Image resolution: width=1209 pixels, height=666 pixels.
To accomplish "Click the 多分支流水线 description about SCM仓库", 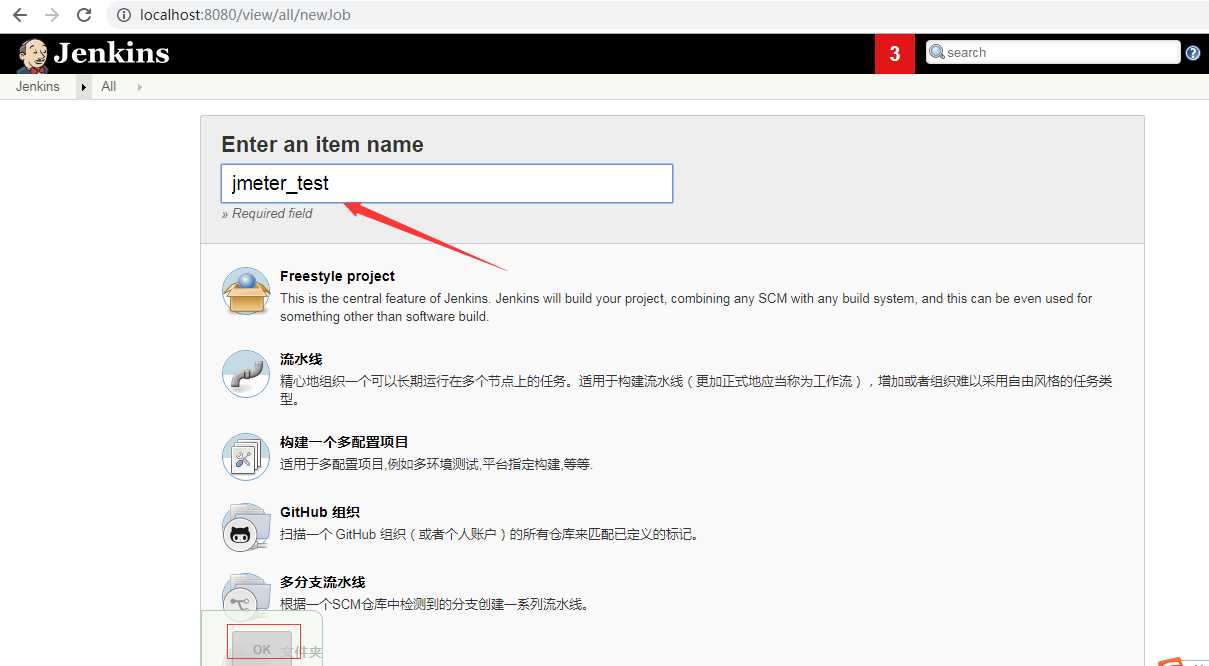I will coord(434,604).
